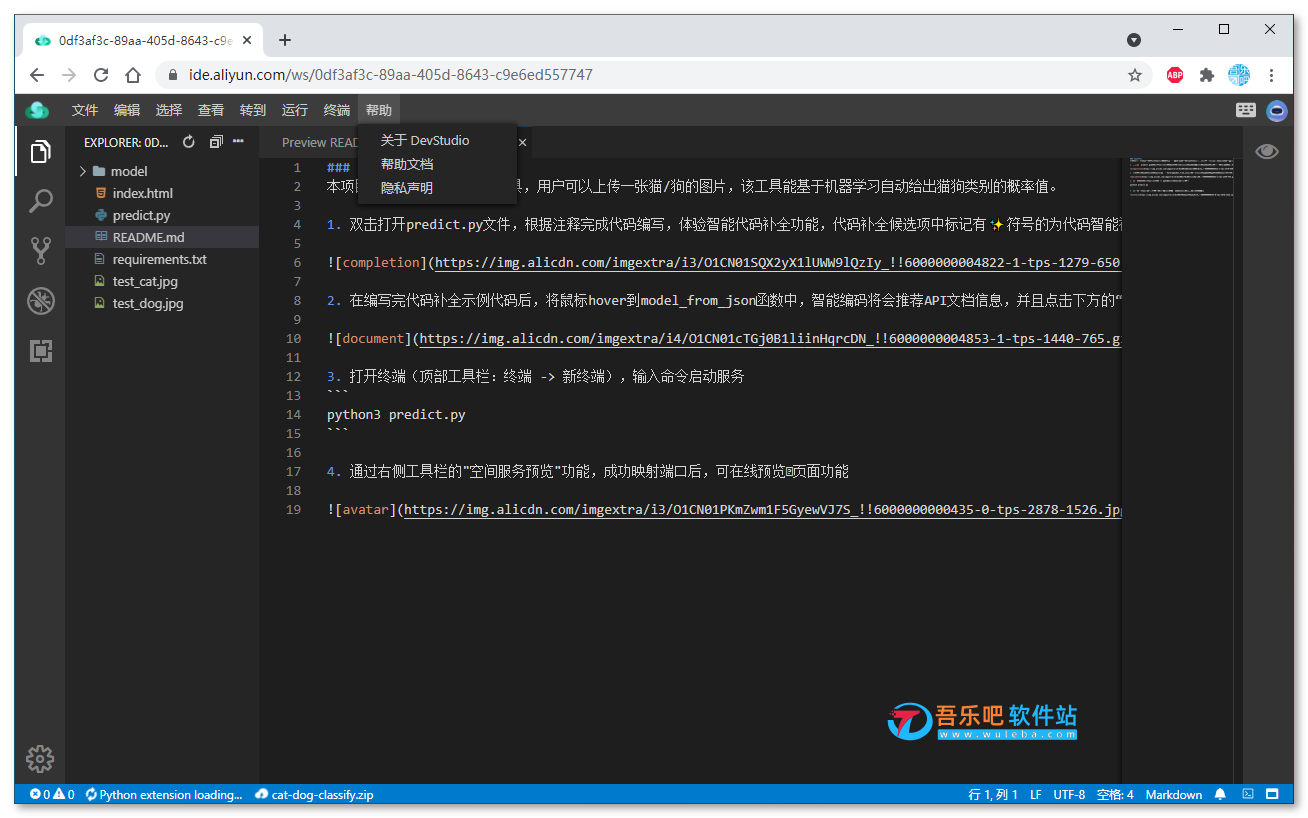Click 行 1, 列 1 cursor position
1308x818 pixels.
click(993, 794)
